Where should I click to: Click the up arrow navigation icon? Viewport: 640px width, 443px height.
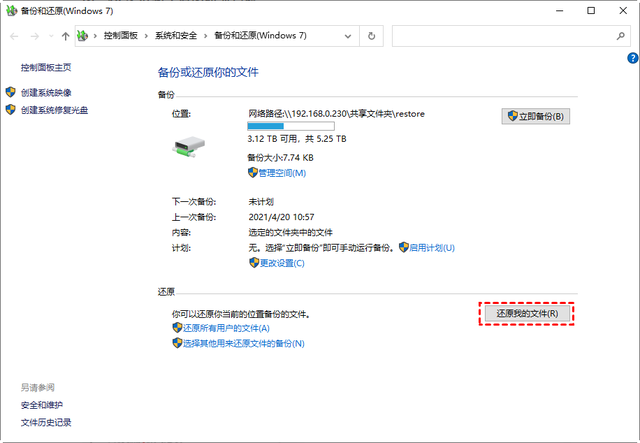pyautogui.click(x=65, y=36)
